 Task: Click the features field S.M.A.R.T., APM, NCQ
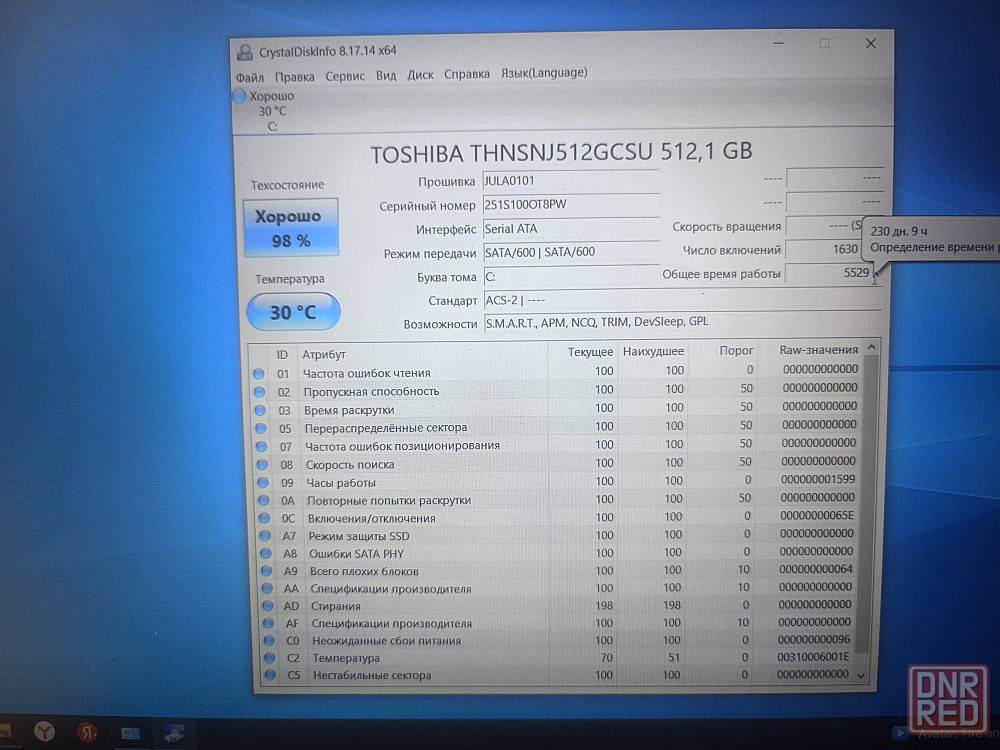click(682, 322)
